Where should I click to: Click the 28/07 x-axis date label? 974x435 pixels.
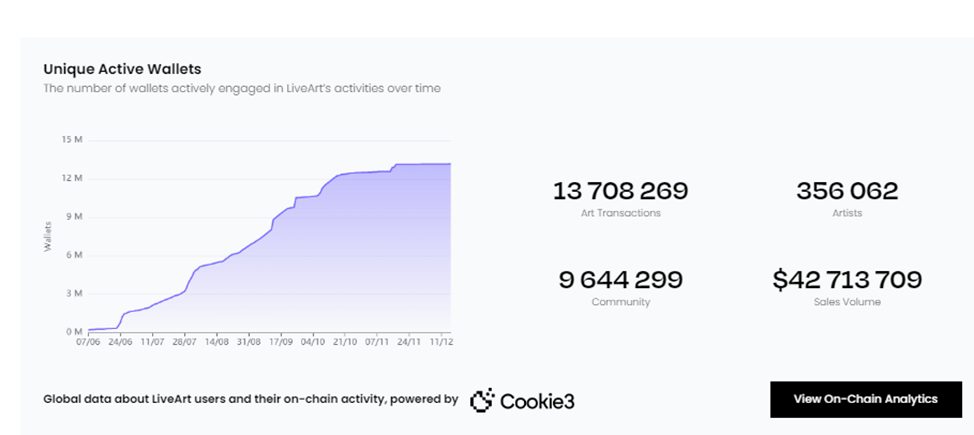pos(185,341)
